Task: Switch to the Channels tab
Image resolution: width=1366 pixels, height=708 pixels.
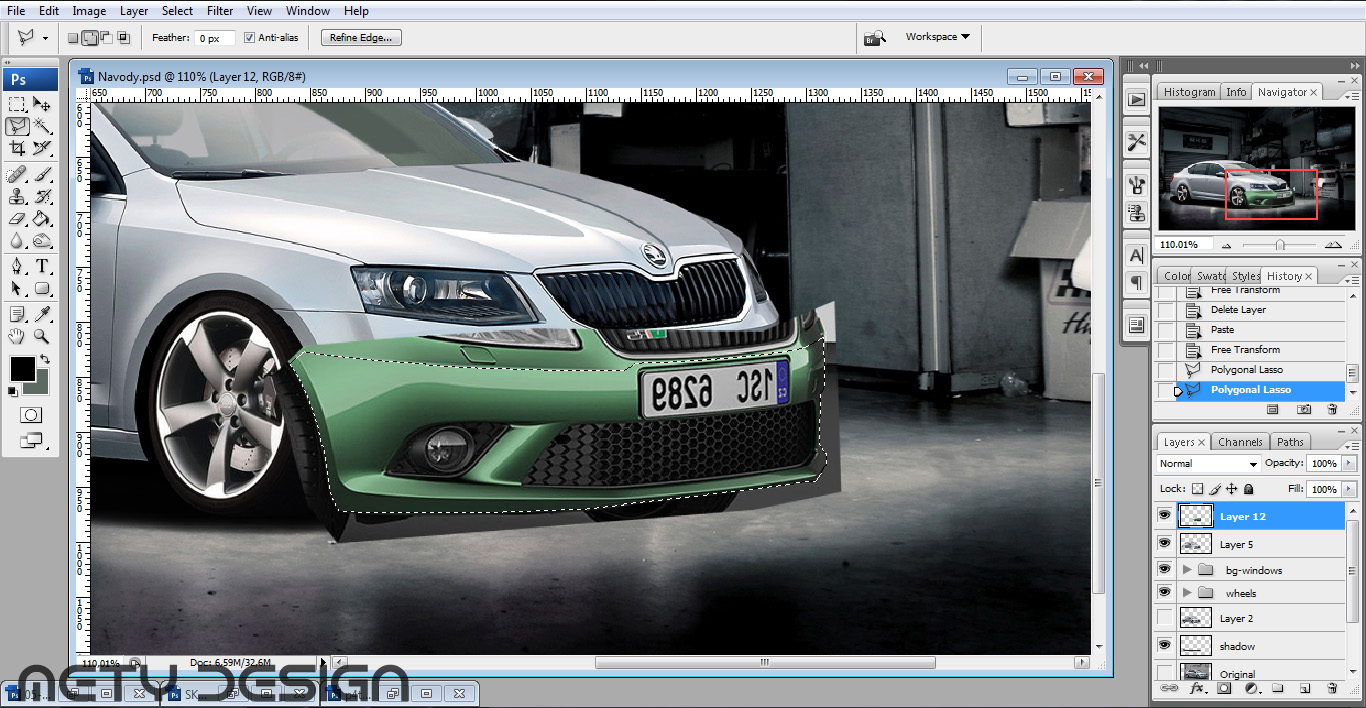Action: [1240, 442]
